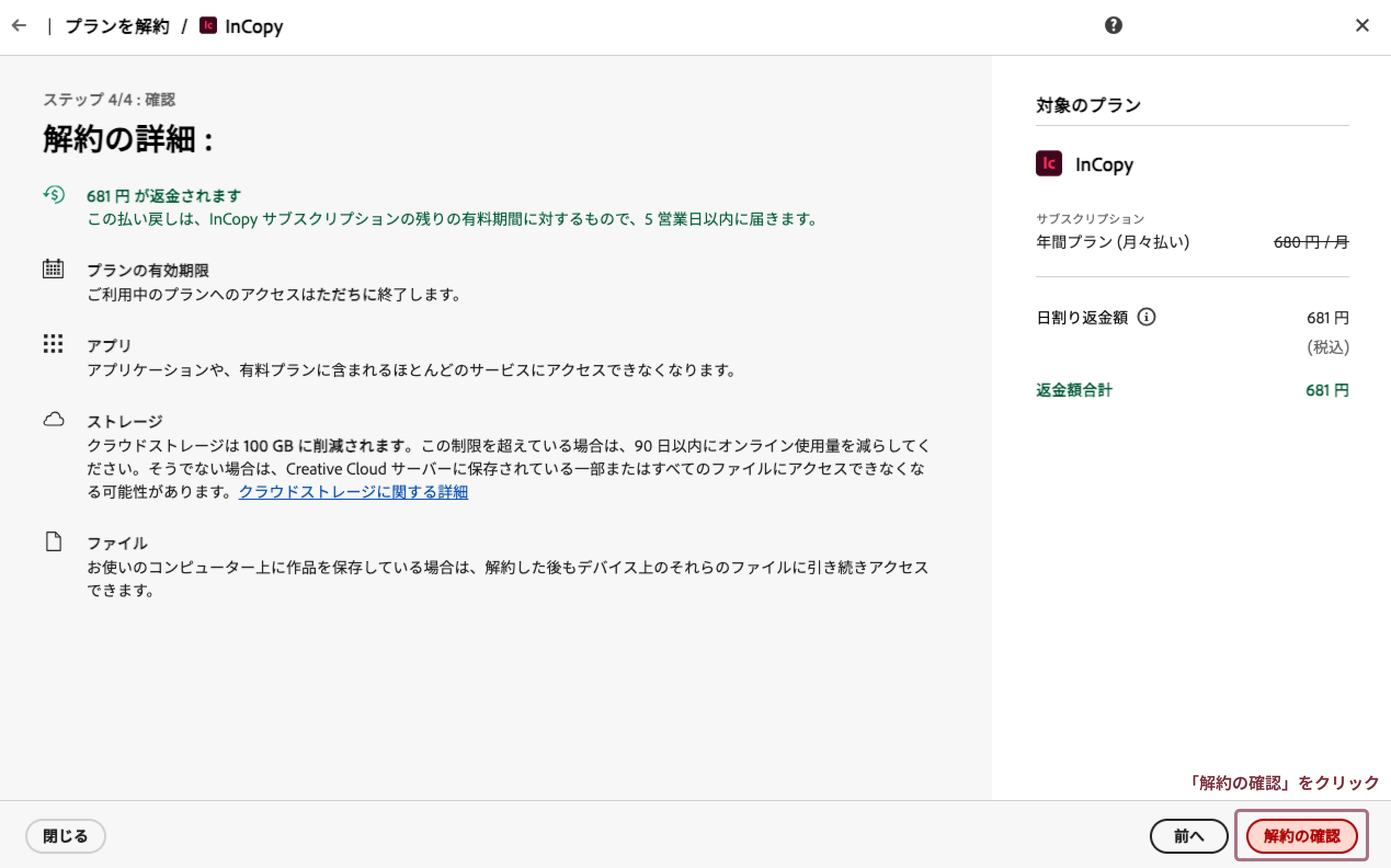Click the InCopy icon in the plan sidebar
Image resolution: width=1391 pixels, height=868 pixels.
pyautogui.click(x=1048, y=164)
